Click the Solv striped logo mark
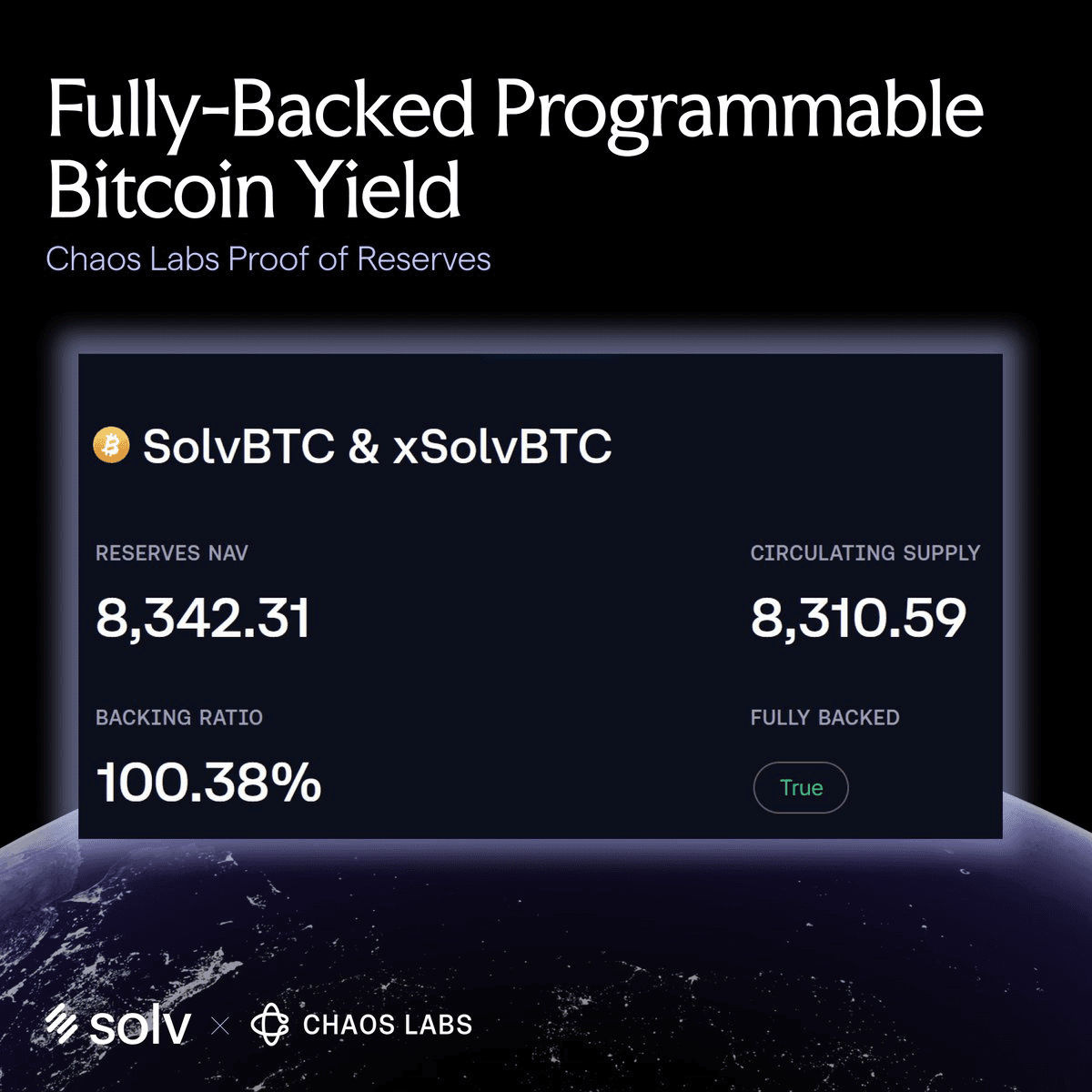Screen dimensions: 1092x1092 (63, 1026)
